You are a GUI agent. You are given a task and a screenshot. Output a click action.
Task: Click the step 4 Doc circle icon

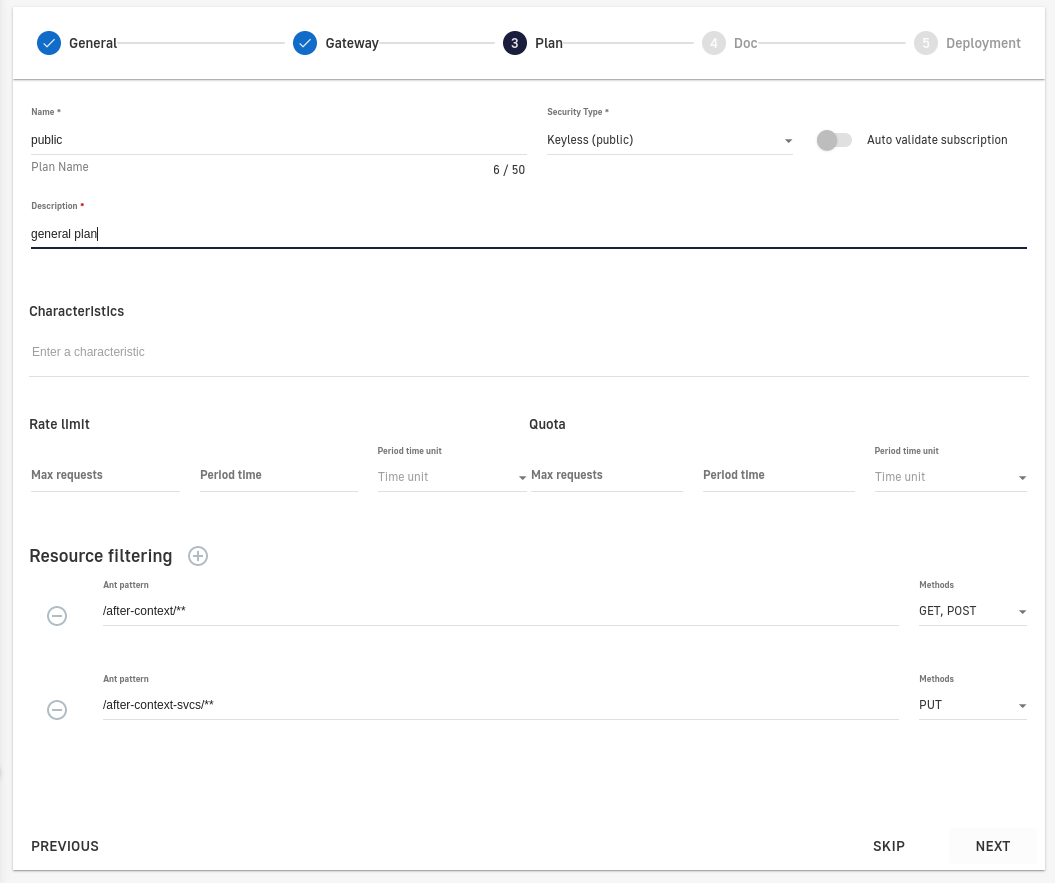point(713,43)
